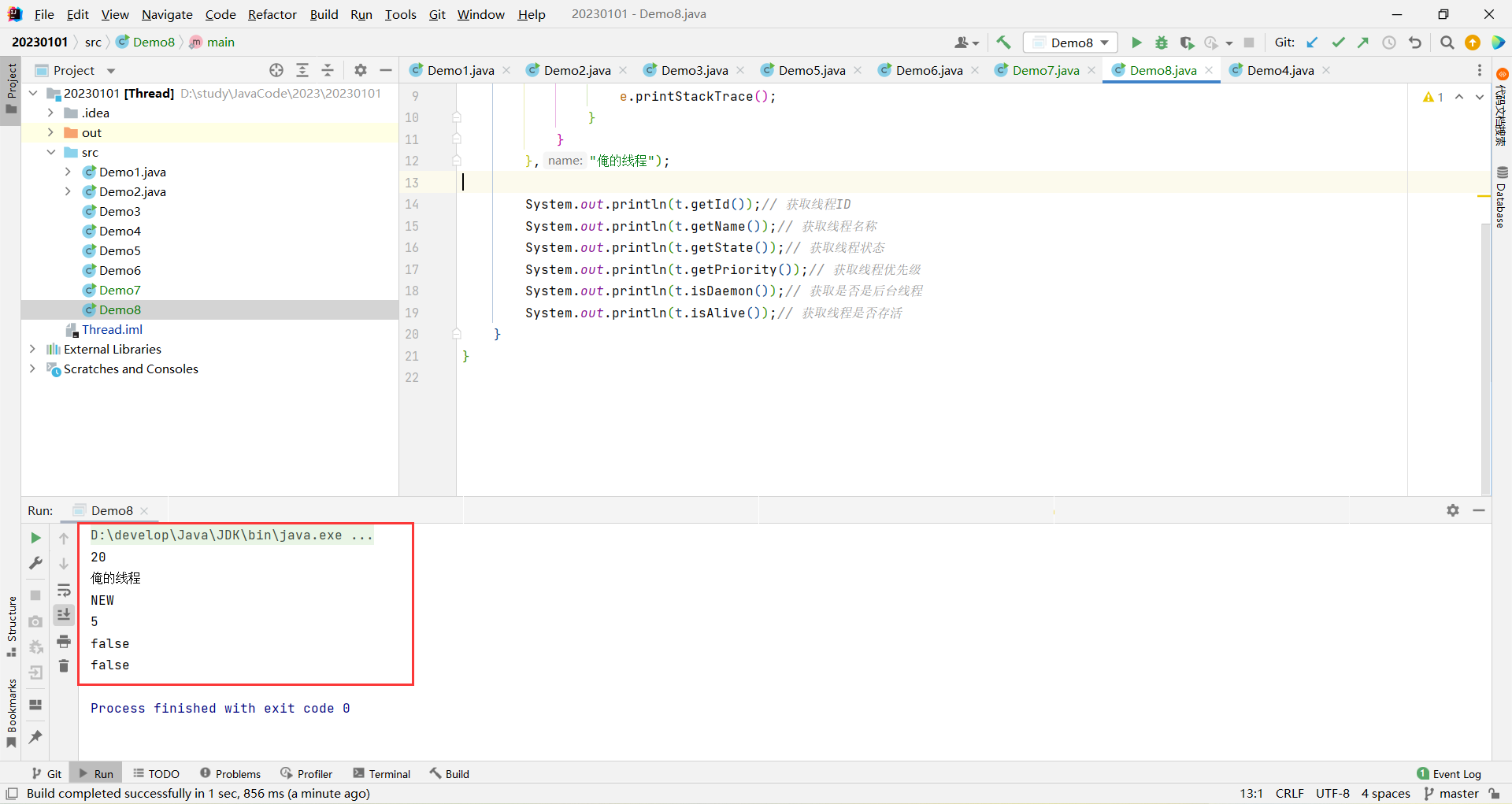
Task: Open Run panel settings gear
Action: (1453, 510)
